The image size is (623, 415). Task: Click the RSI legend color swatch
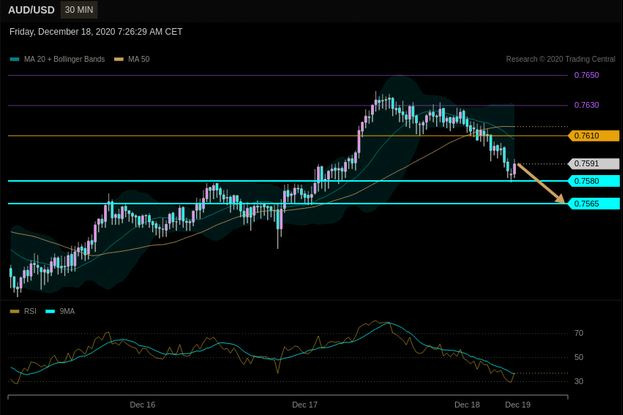(x=14, y=311)
